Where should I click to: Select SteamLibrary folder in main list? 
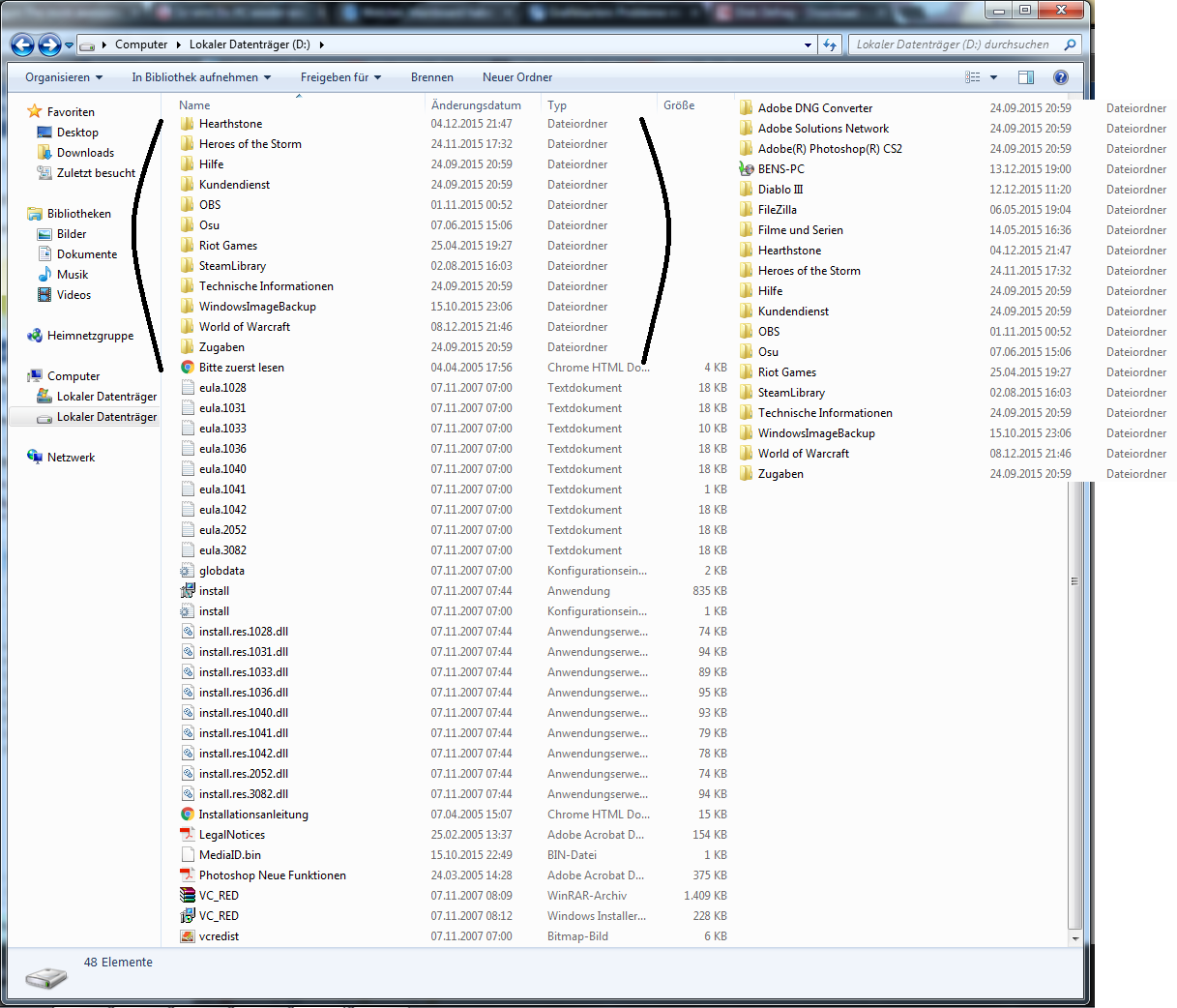(x=232, y=266)
